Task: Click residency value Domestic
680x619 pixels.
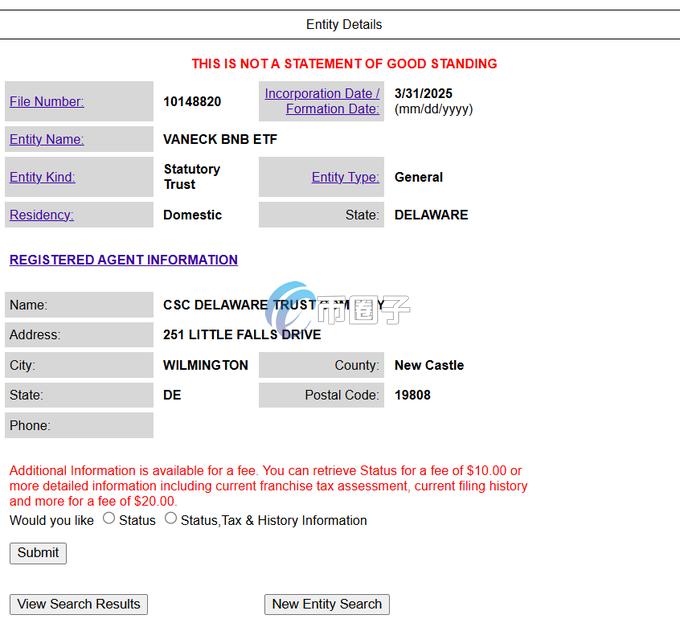Action: point(193,215)
